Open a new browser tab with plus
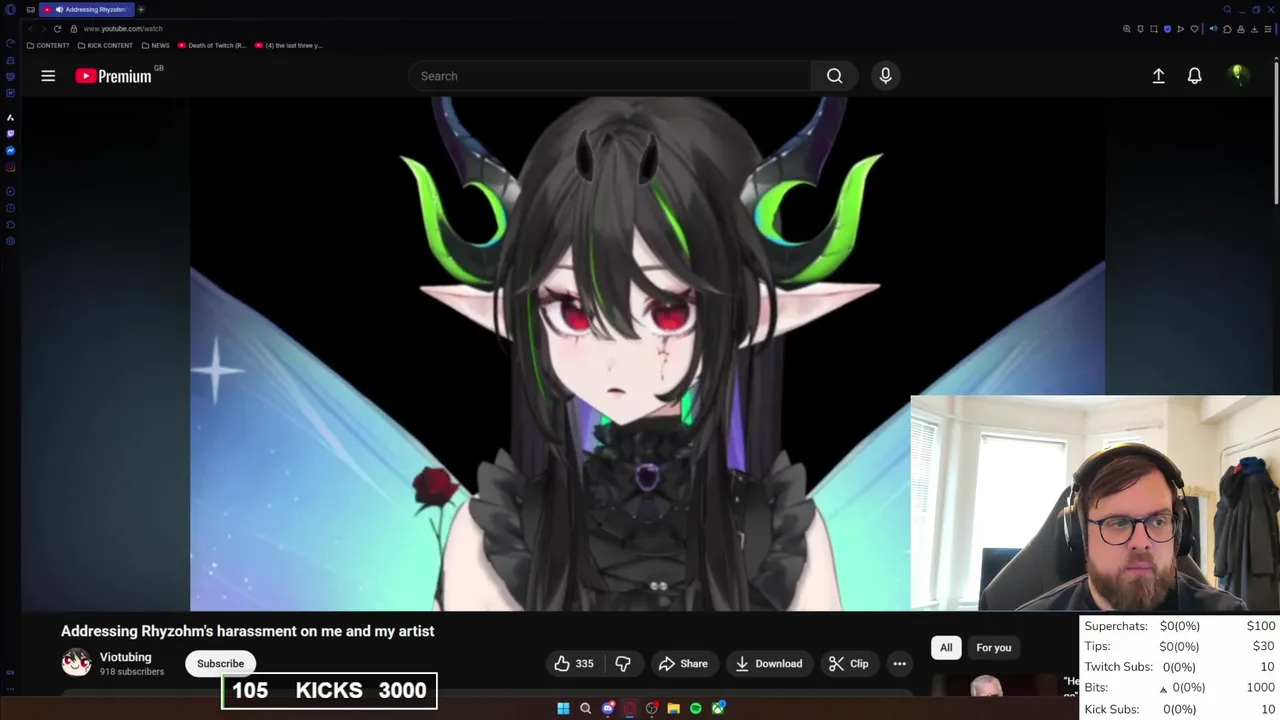1280x720 pixels. point(141,9)
